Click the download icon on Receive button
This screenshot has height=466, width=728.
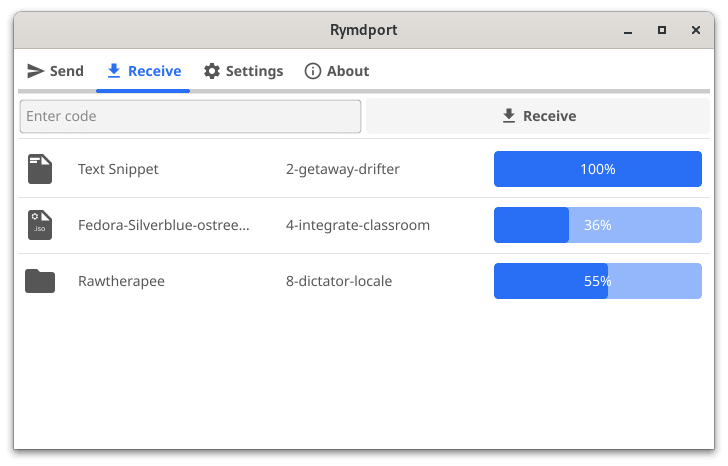point(509,116)
